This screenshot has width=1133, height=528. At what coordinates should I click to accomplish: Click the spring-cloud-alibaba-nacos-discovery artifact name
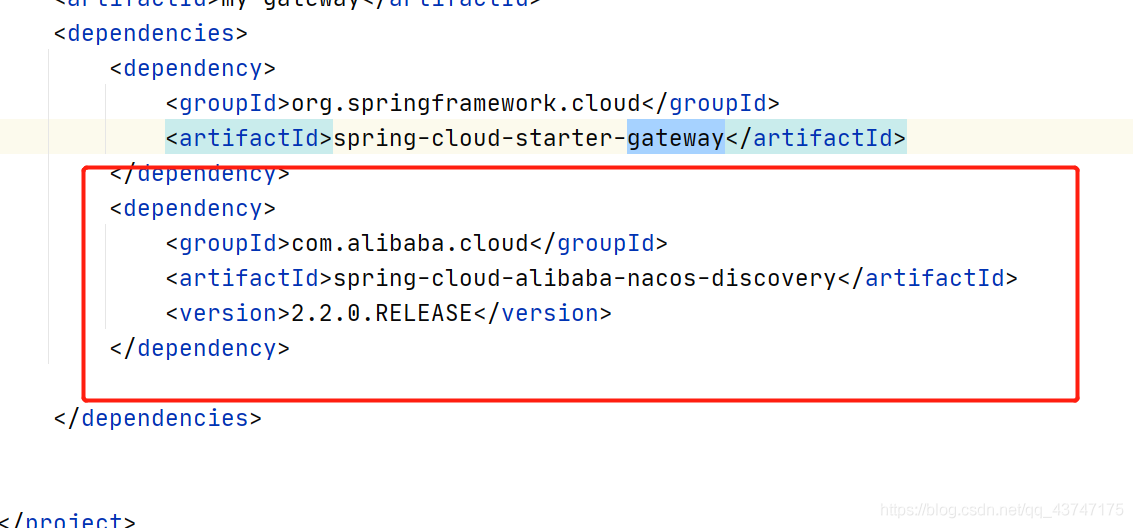click(584, 278)
